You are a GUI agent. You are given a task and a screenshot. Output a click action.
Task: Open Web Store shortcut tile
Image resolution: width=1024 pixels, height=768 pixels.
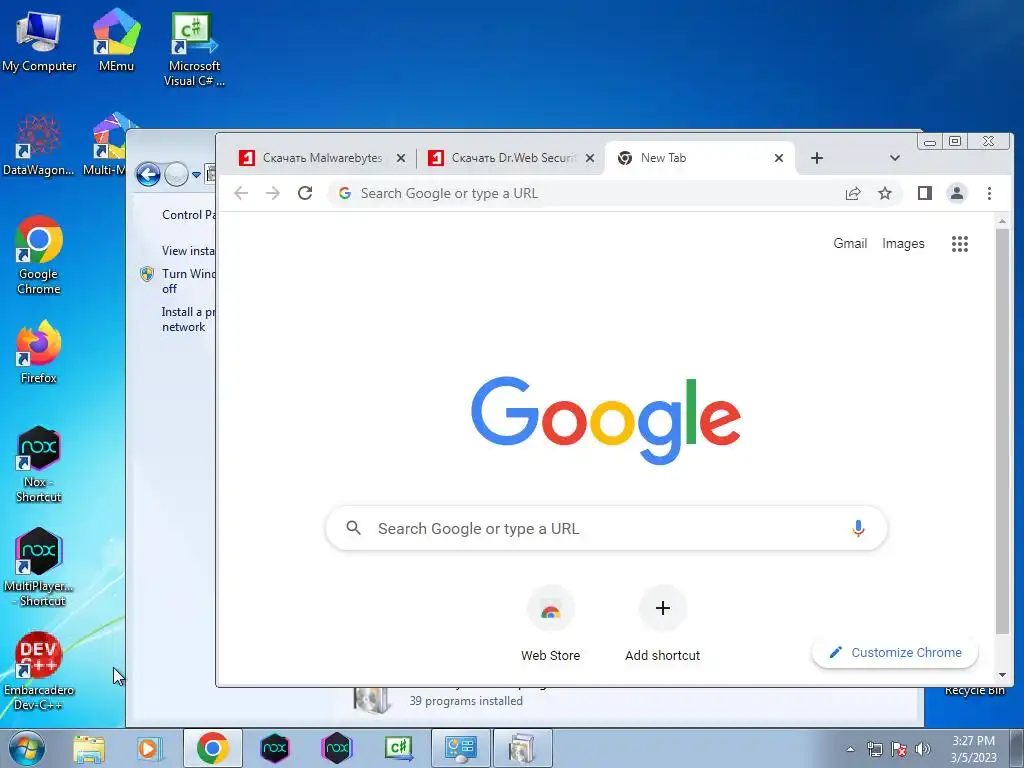551,625
